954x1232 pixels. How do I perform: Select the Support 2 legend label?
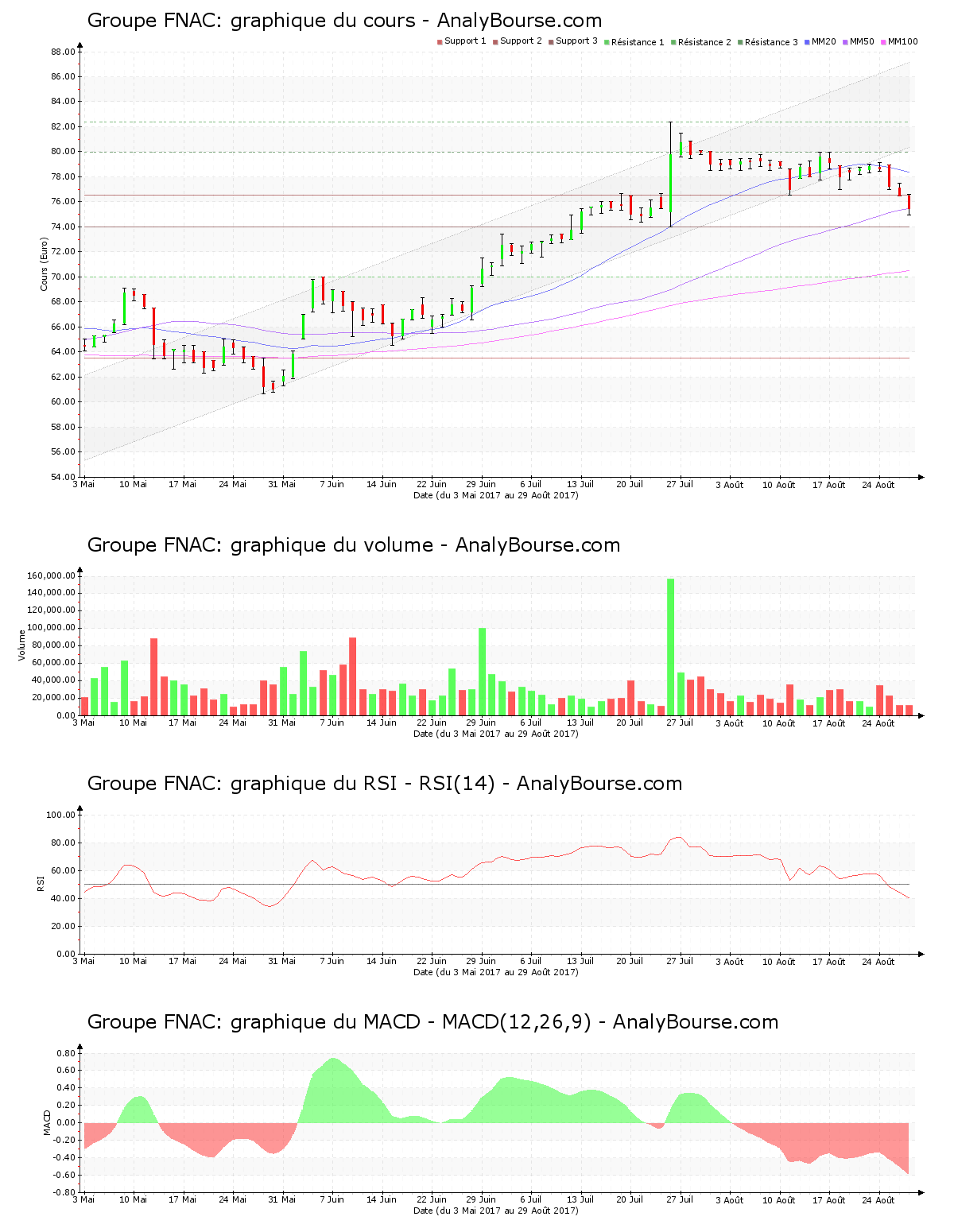(x=521, y=41)
